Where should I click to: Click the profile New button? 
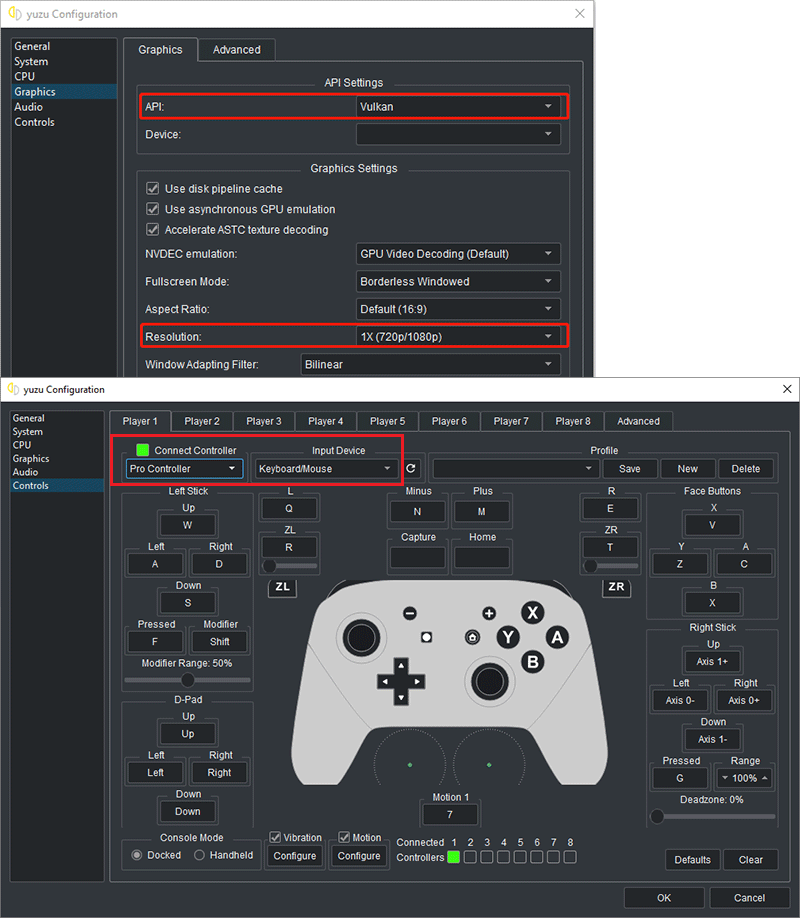point(688,468)
